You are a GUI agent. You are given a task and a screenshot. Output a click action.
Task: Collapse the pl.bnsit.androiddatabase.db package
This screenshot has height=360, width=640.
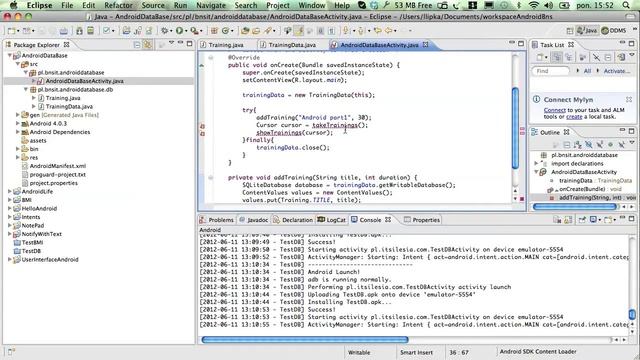pyautogui.click(x=26, y=89)
